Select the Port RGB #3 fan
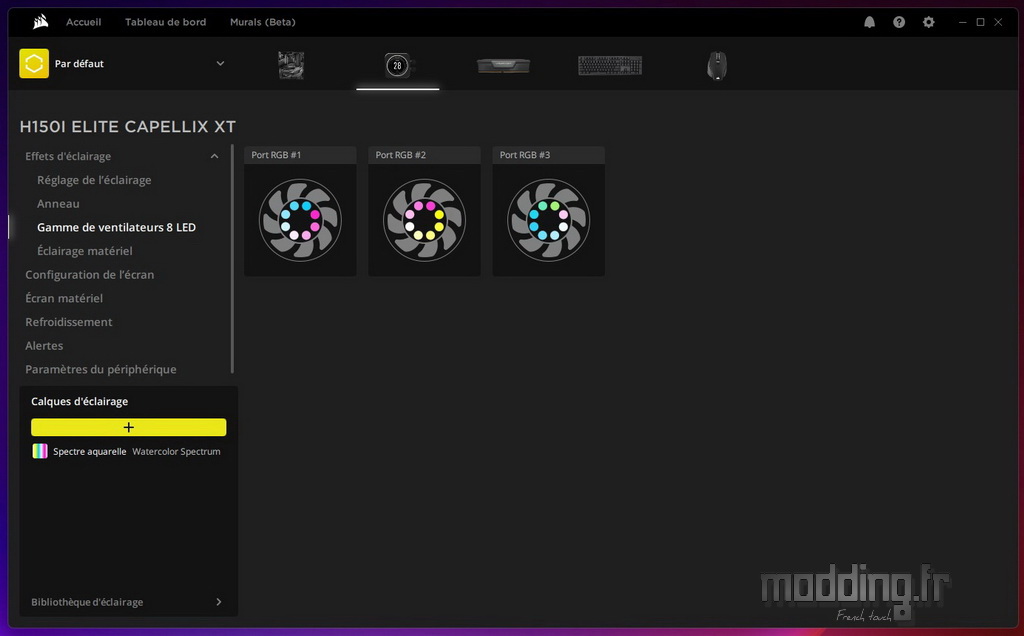Viewport: 1024px width, 636px height. coord(549,220)
